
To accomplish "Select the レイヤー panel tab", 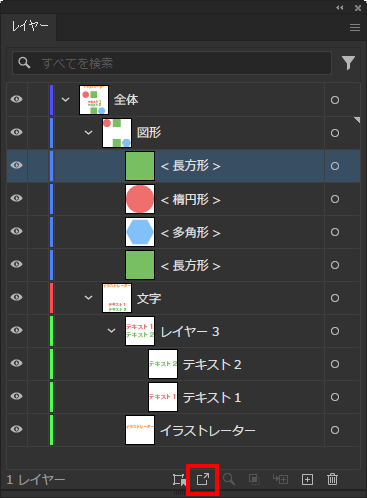I will [x=29, y=26].
